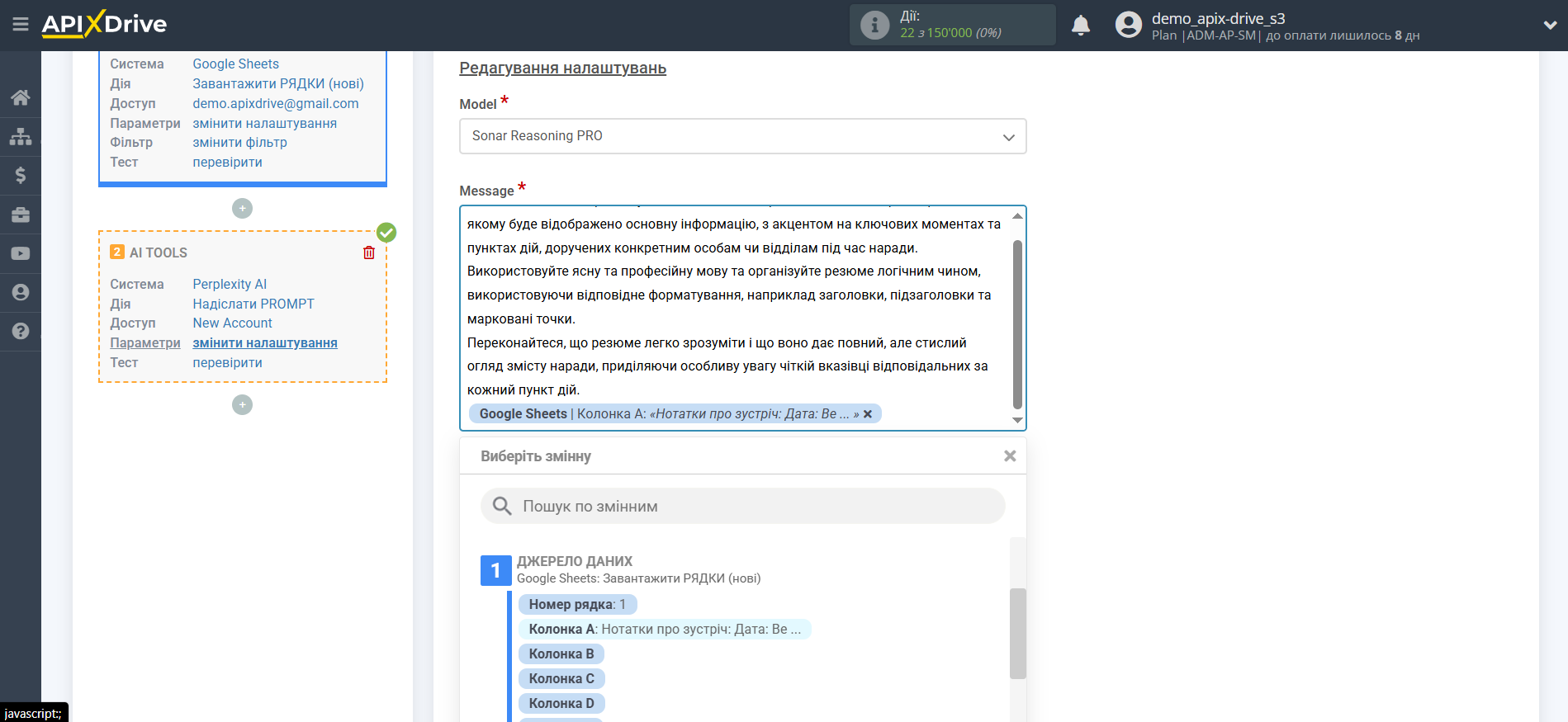Add step with the plus button below AI TOOLS
Screen dimensions: 1568x722
(242, 404)
